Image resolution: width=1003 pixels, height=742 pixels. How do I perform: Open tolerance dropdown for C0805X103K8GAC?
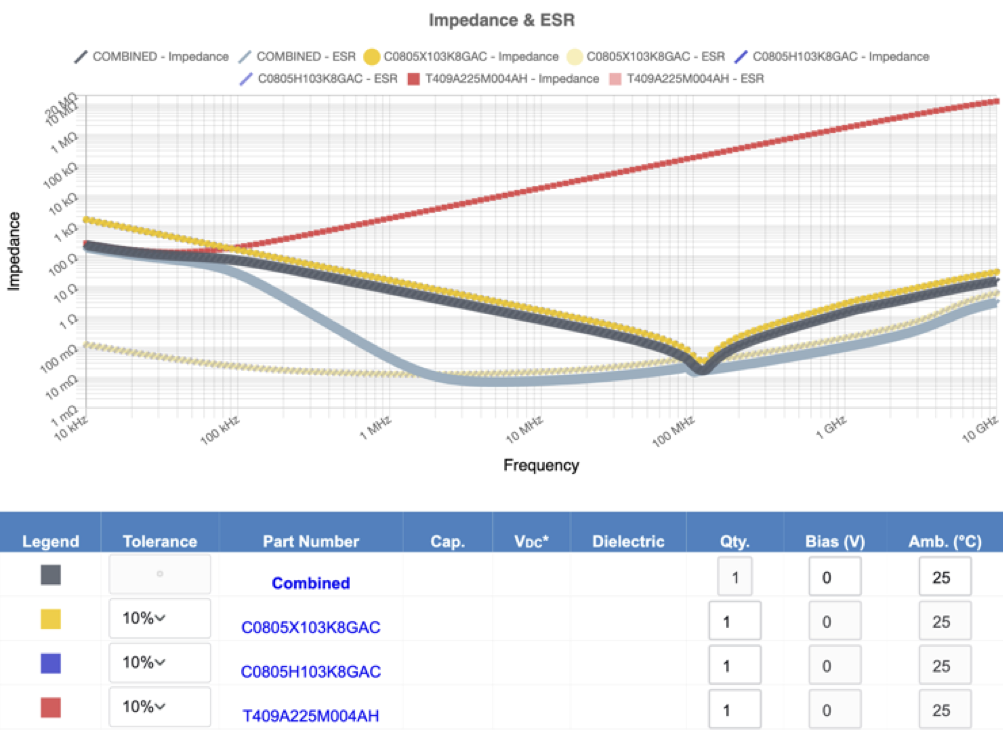(159, 619)
